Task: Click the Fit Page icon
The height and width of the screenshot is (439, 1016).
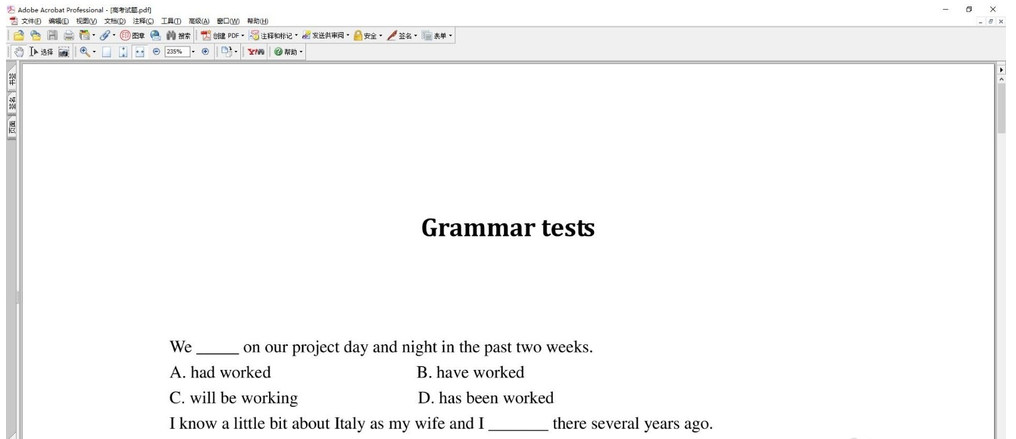Action: 123,52
